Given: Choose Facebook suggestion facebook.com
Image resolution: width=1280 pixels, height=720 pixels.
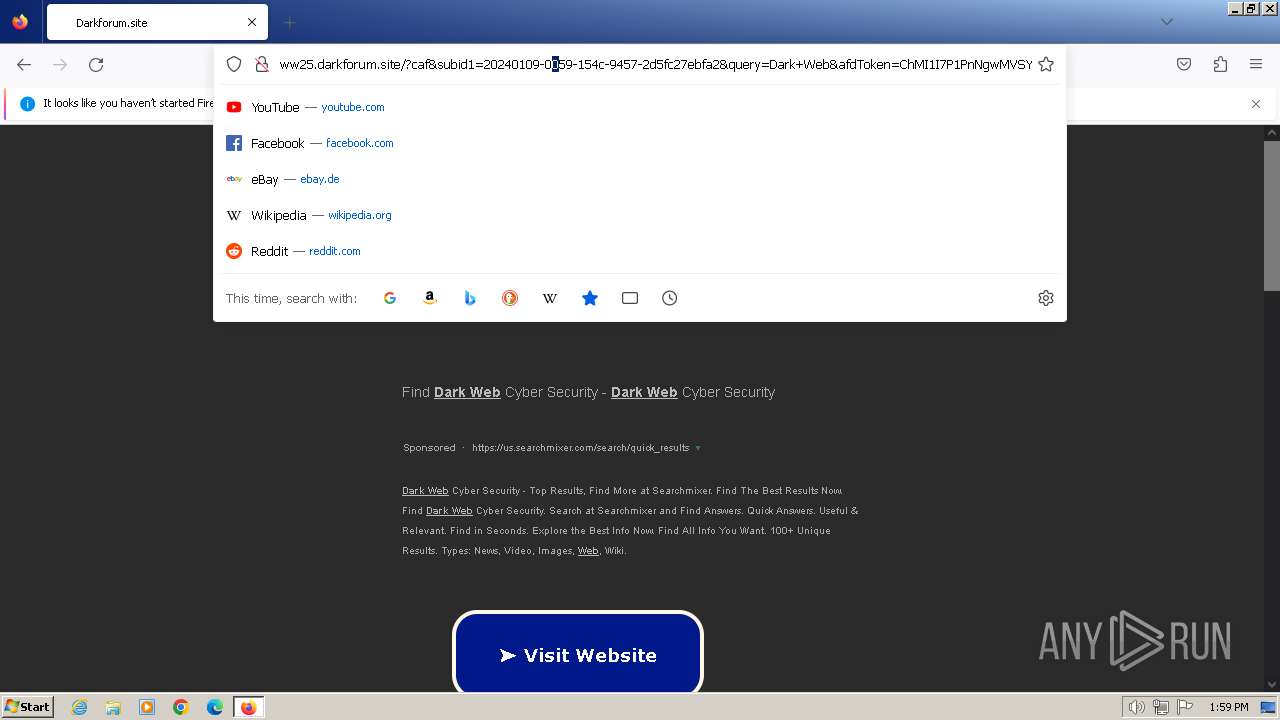Looking at the screenshot, I should point(640,143).
